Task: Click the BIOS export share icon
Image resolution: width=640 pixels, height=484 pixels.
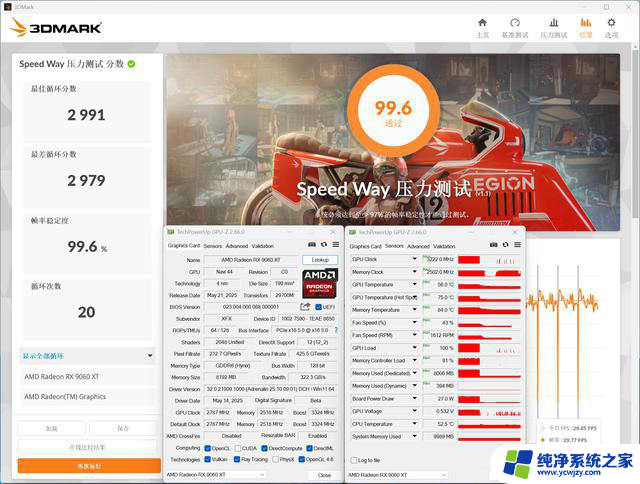Action: pyautogui.click(x=305, y=306)
